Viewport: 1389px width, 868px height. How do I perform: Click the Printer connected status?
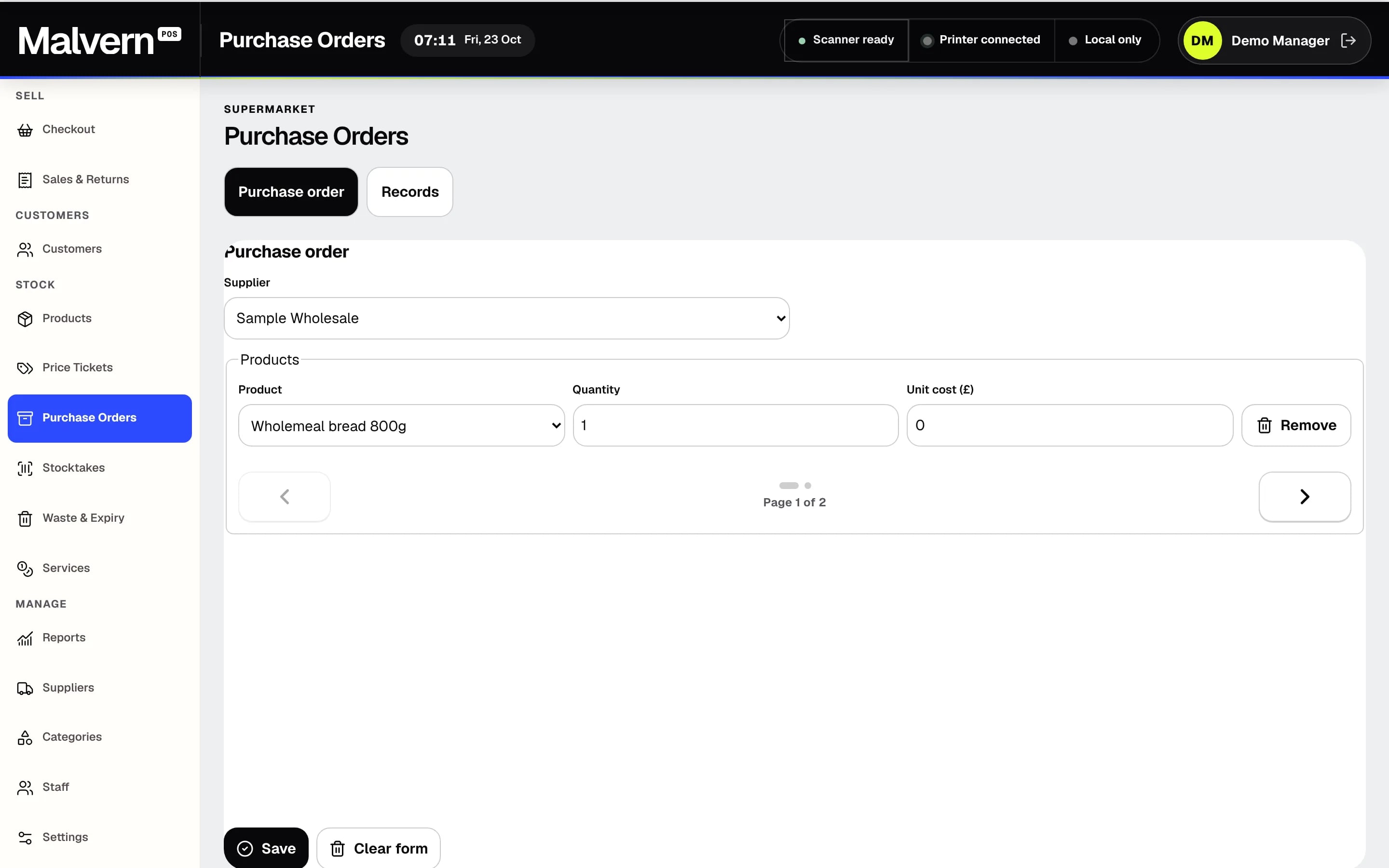click(x=981, y=40)
